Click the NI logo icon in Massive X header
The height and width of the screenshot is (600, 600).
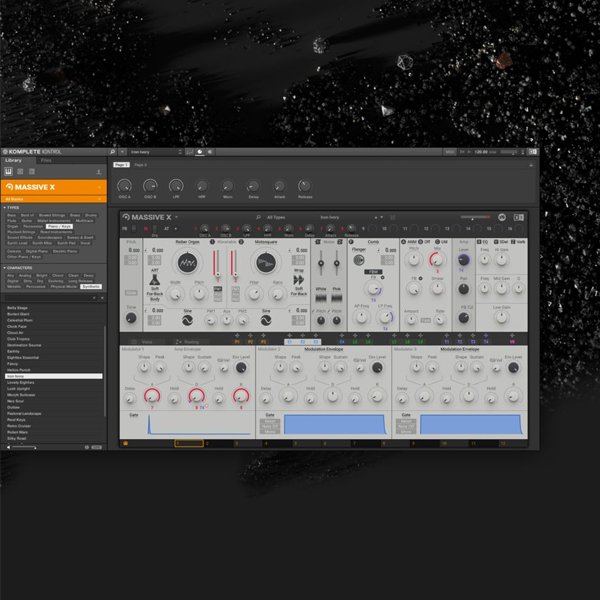(x=502, y=217)
